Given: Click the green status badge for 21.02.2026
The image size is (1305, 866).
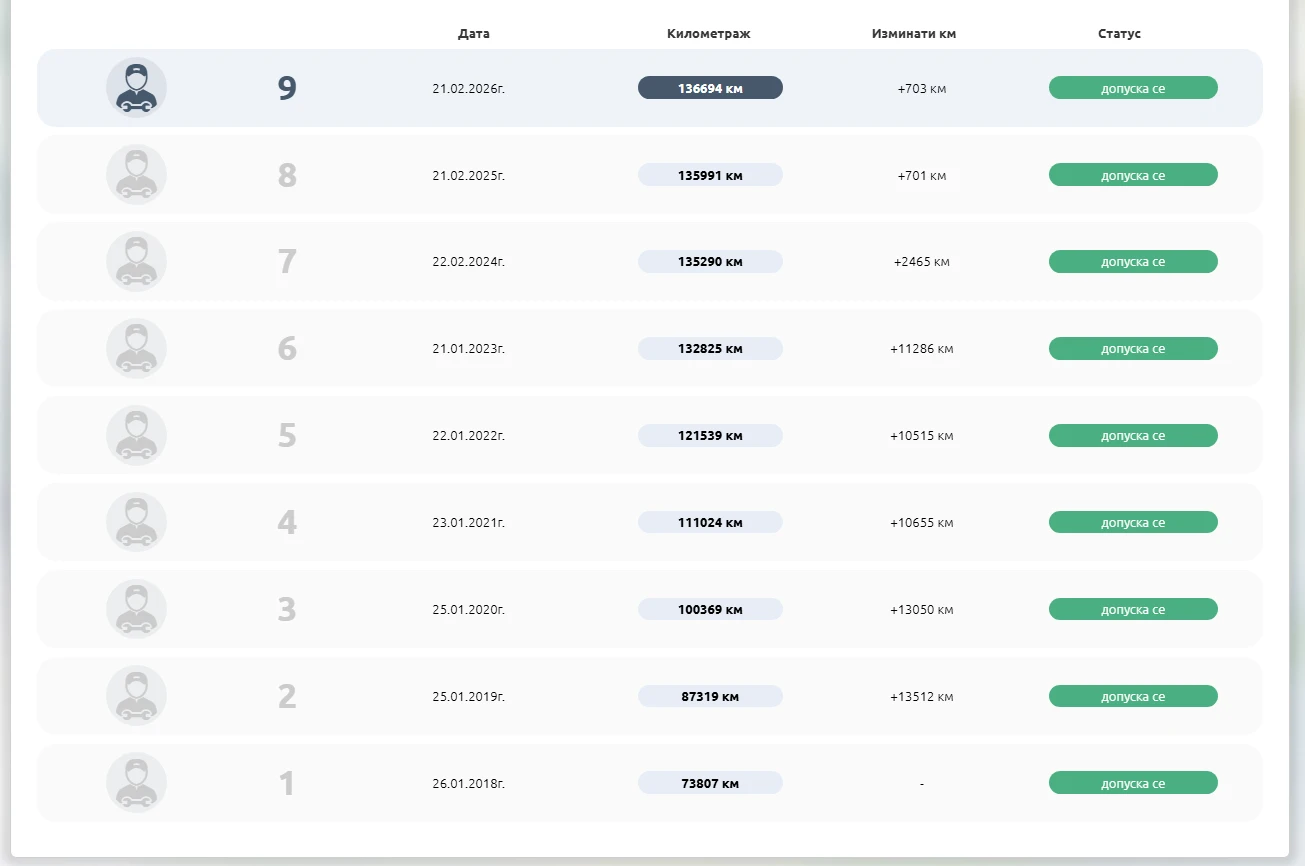Looking at the screenshot, I should point(1132,88).
